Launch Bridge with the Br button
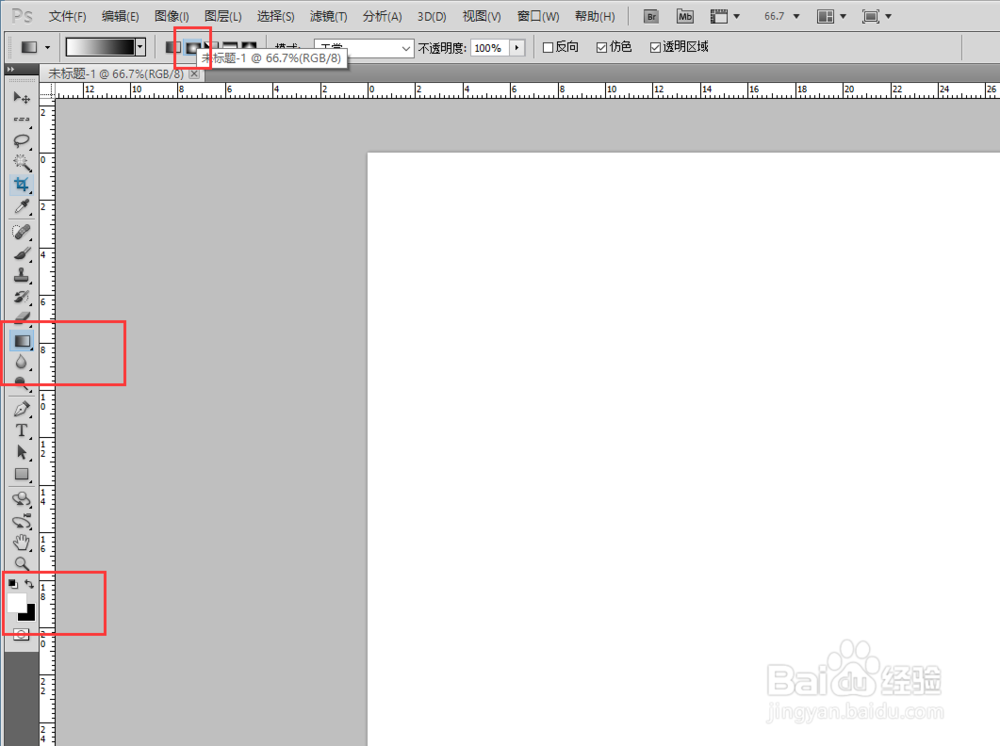Viewport: 1000px width, 746px height. click(650, 16)
